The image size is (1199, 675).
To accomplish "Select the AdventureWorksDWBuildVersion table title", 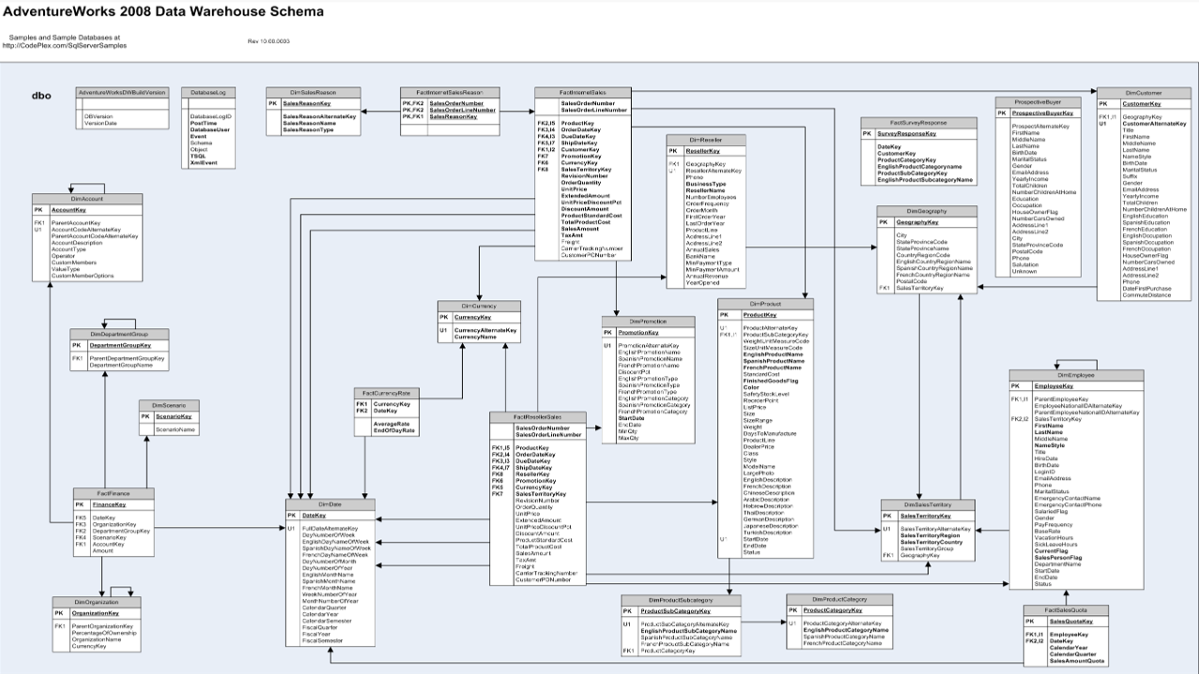I will point(122,92).
